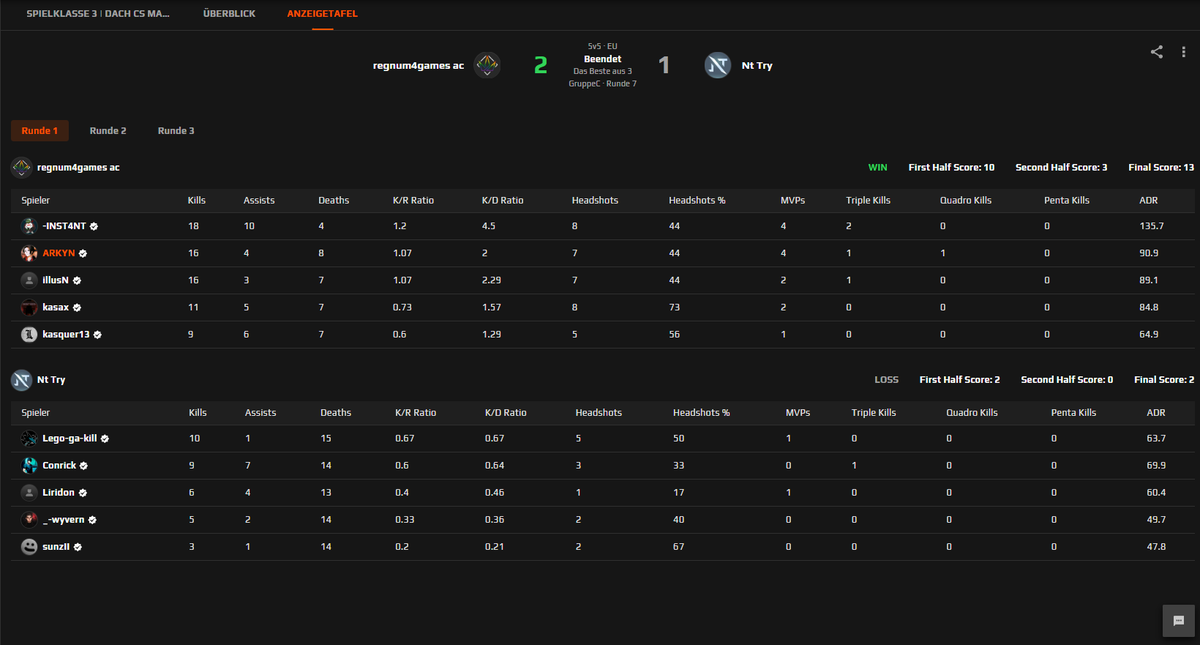Click verified badge next to ARKYN
The height and width of the screenshot is (645, 1200).
pyautogui.click(x=84, y=254)
